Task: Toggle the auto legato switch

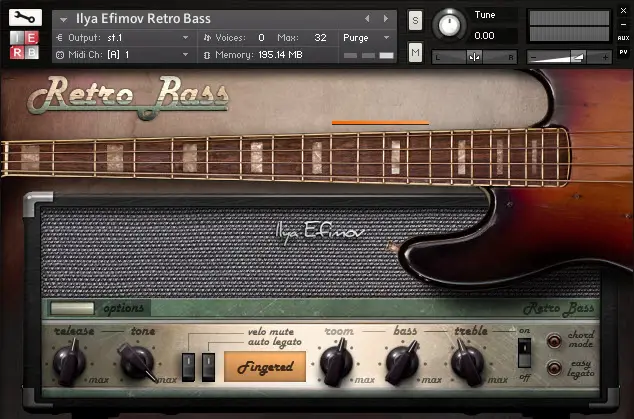Action: pos(208,367)
